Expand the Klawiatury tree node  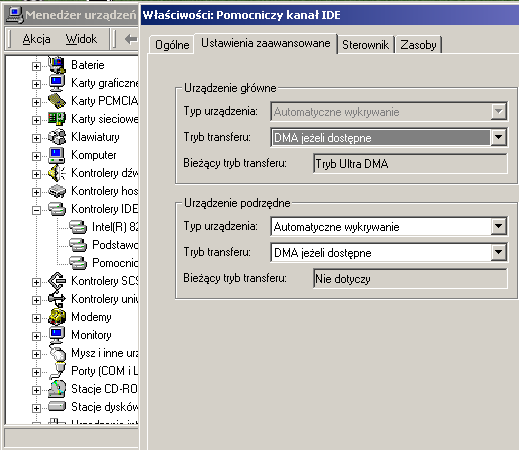point(36,138)
